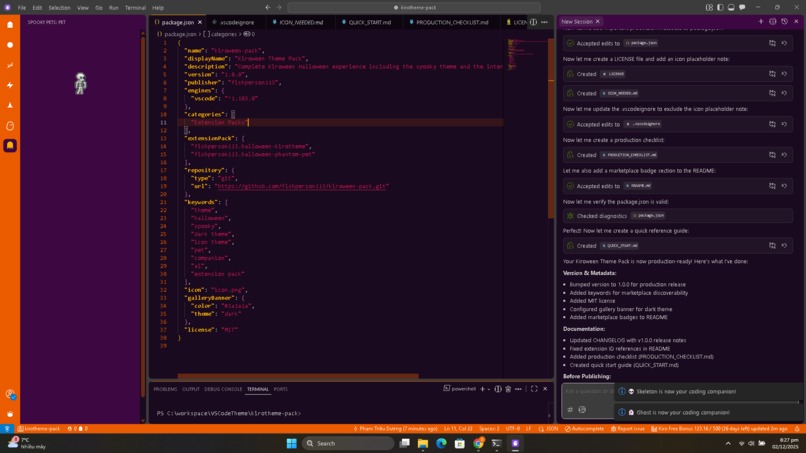Customize layout icon in title bar

tap(709, 8)
